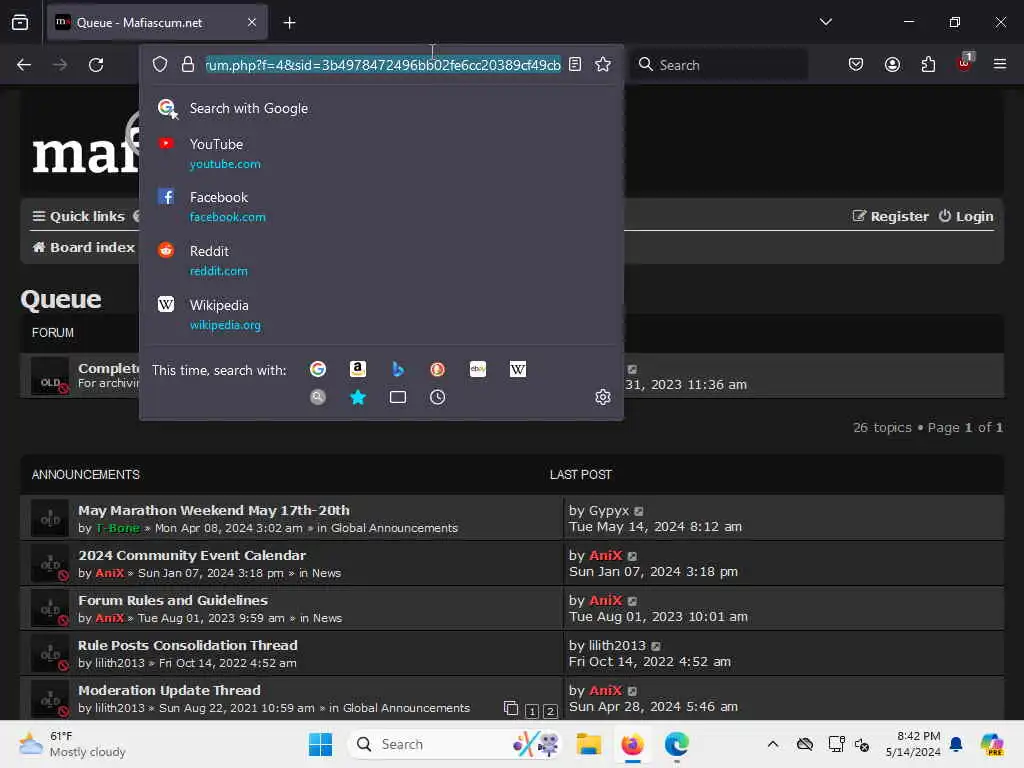Viewport: 1024px width, 768px height.
Task: Open the Quick links dropdown
Action: 78,216
